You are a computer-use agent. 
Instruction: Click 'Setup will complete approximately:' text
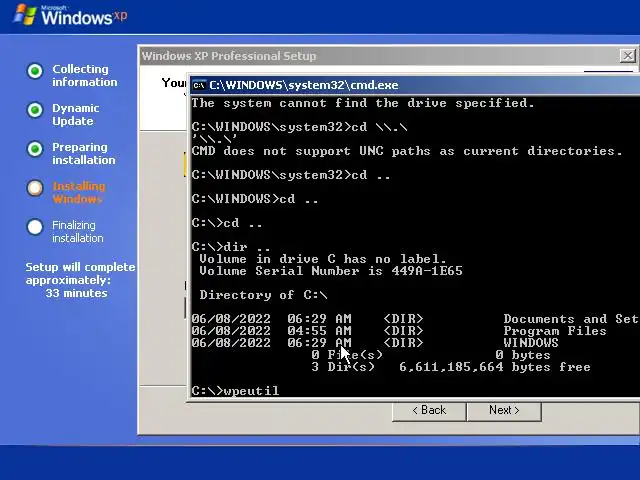pos(80,273)
